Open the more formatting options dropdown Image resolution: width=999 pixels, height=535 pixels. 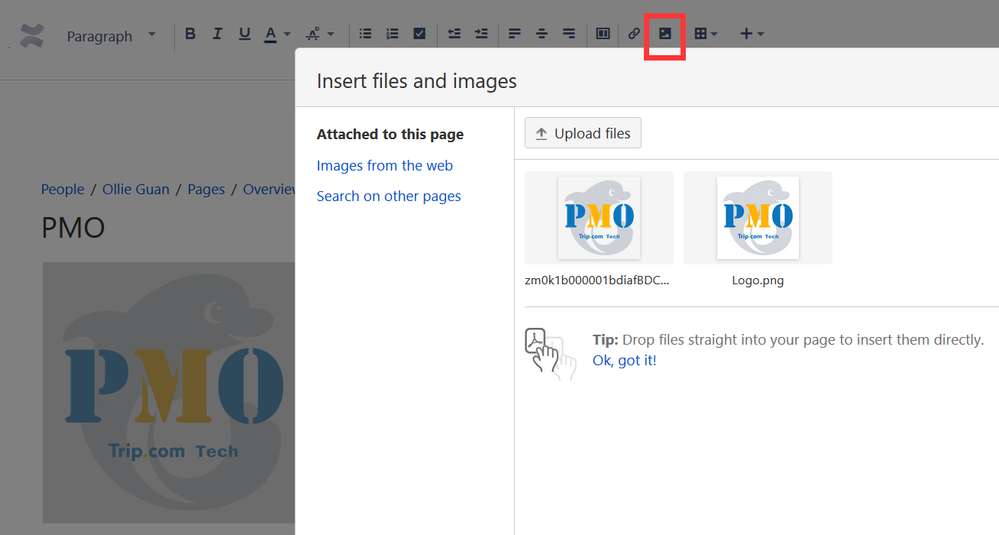[320, 34]
